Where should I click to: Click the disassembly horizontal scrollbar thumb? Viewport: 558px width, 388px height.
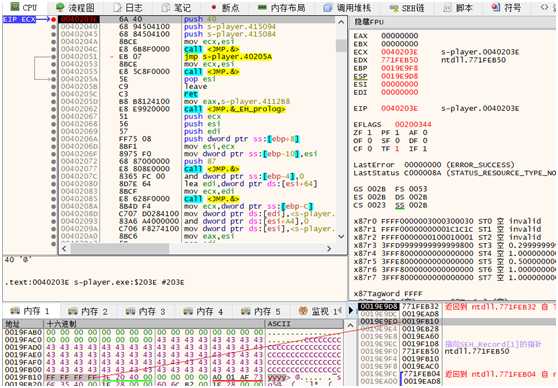(120, 248)
